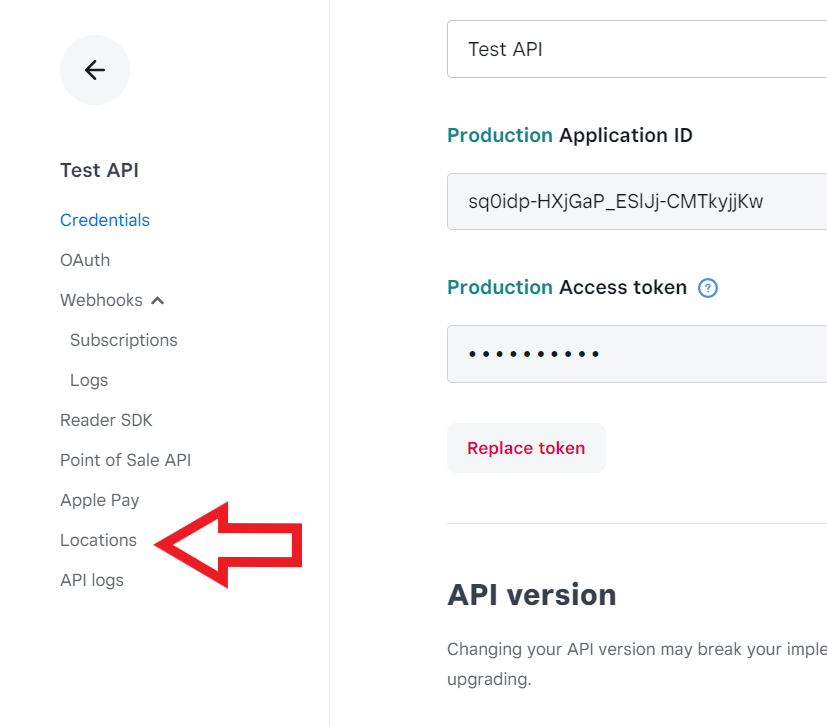This screenshot has width=827, height=726.
Task: Navigate to Point of Sale API
Action: 126,460
